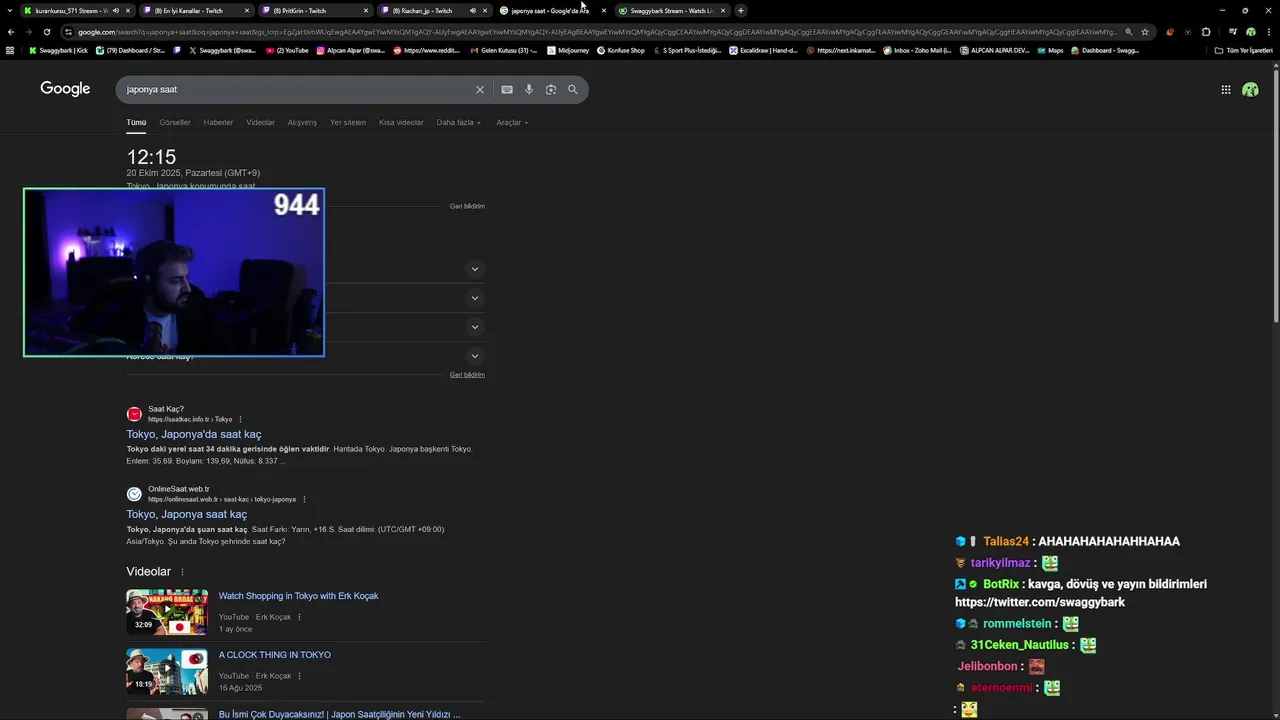
Task: Open the YouTube bookmark
Action: pyautogui.click(x=287, y=50)
